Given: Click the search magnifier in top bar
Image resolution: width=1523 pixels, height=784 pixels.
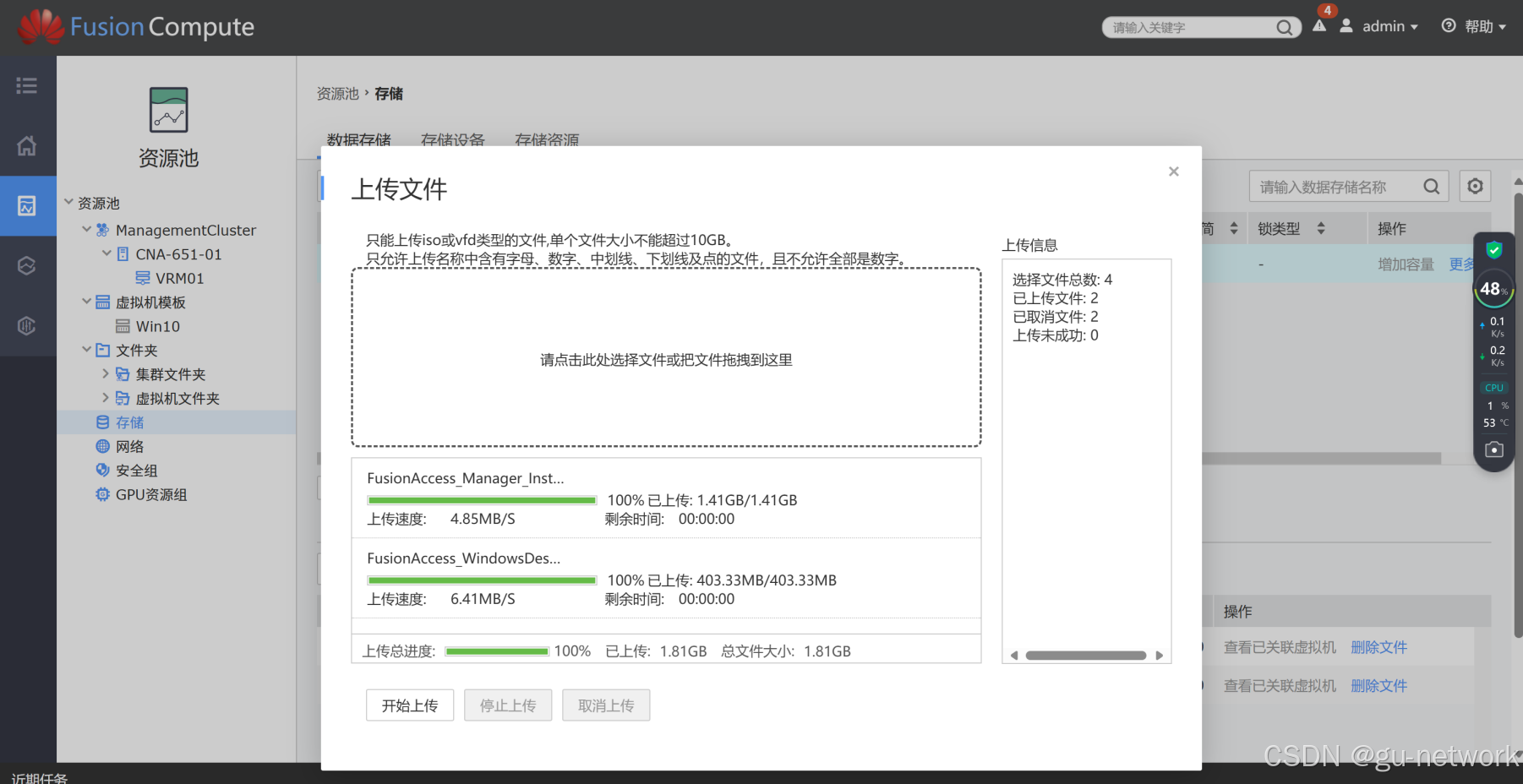Looking at the screenshot, I should pos(1284,28).
